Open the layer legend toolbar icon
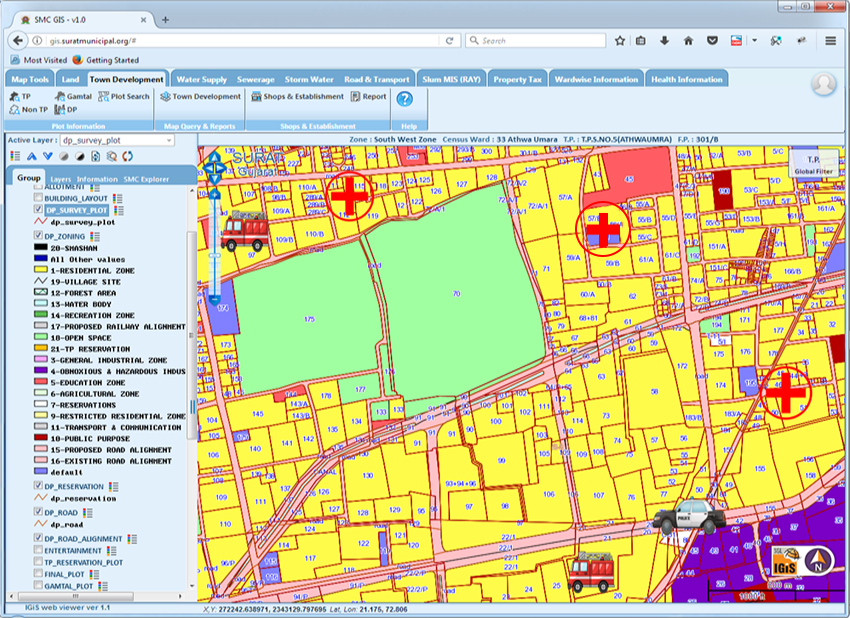 pyautogui.click(x=15, y=156)
